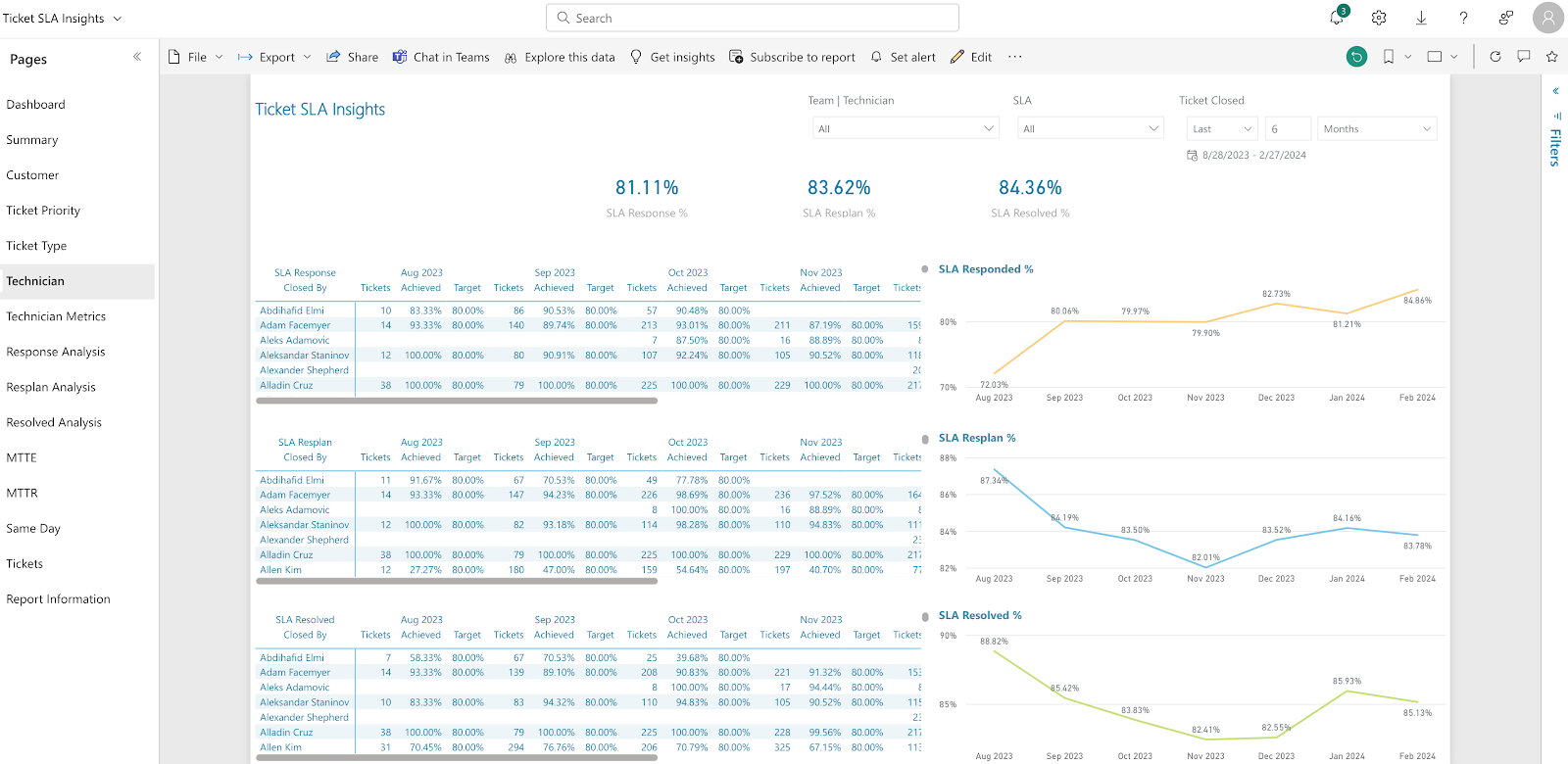Click the feedback person icon in header
The height and width of the screenshot is (764, 1568).
click(x=1506, y=18)
